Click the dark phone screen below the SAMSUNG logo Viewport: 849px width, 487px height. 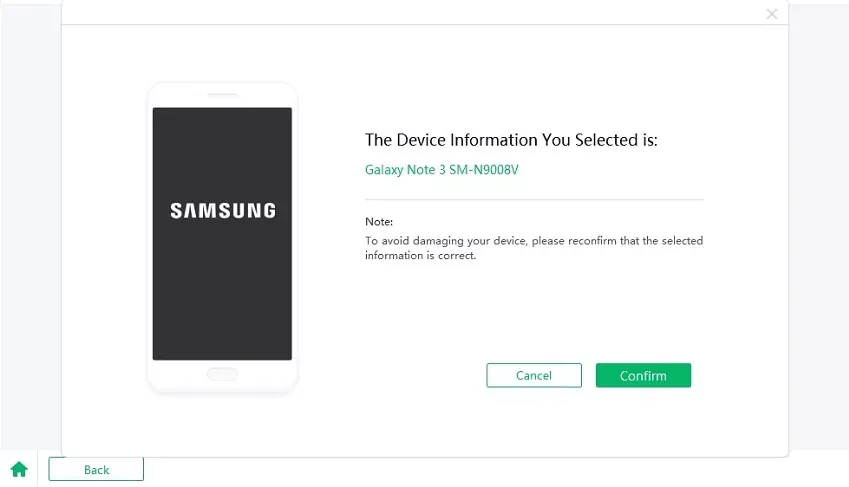pos(222,290)
